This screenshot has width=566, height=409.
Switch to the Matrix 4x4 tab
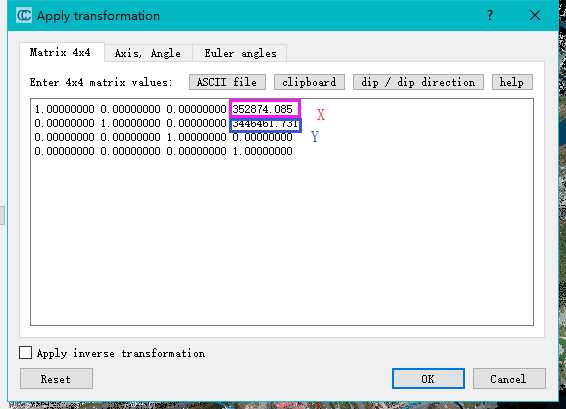[x=60, y=53]
